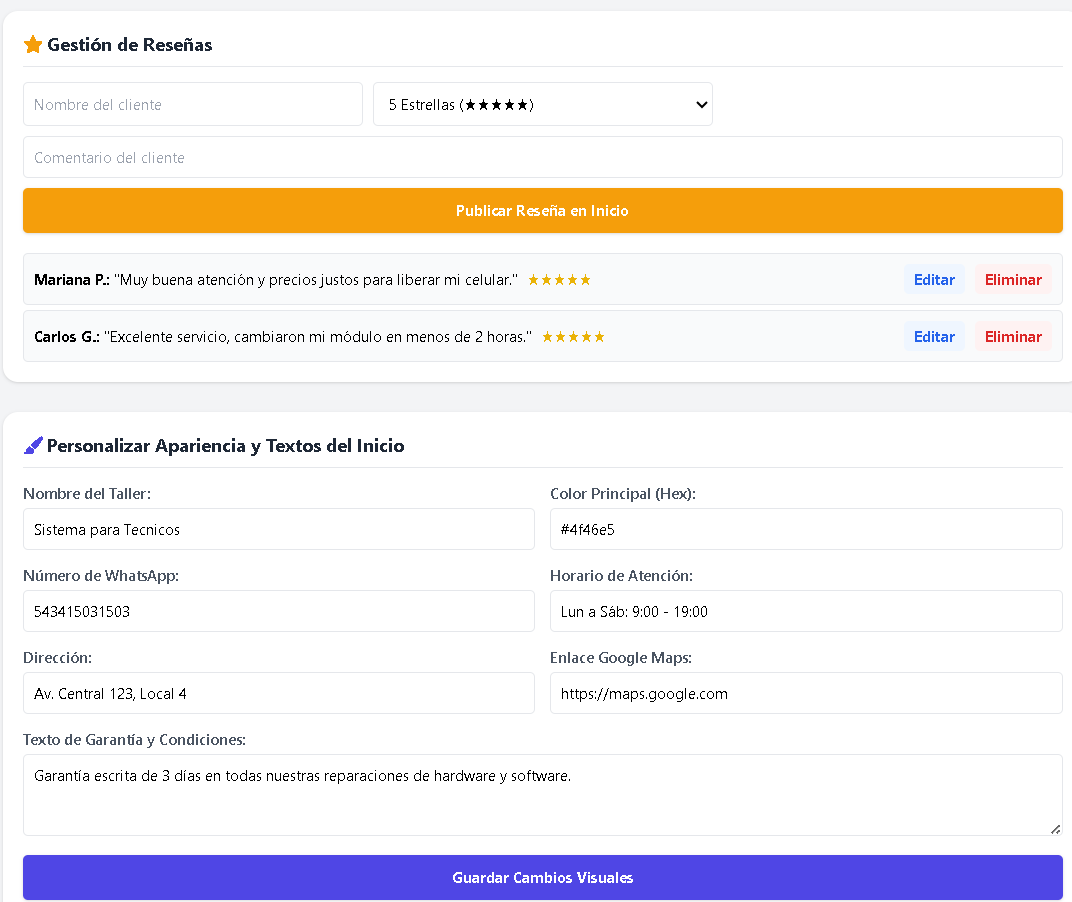The width and height of the screenshot is (1072, 902).
Task: Save with Guardar Cambios Visuales button
Action: [543, 877]
